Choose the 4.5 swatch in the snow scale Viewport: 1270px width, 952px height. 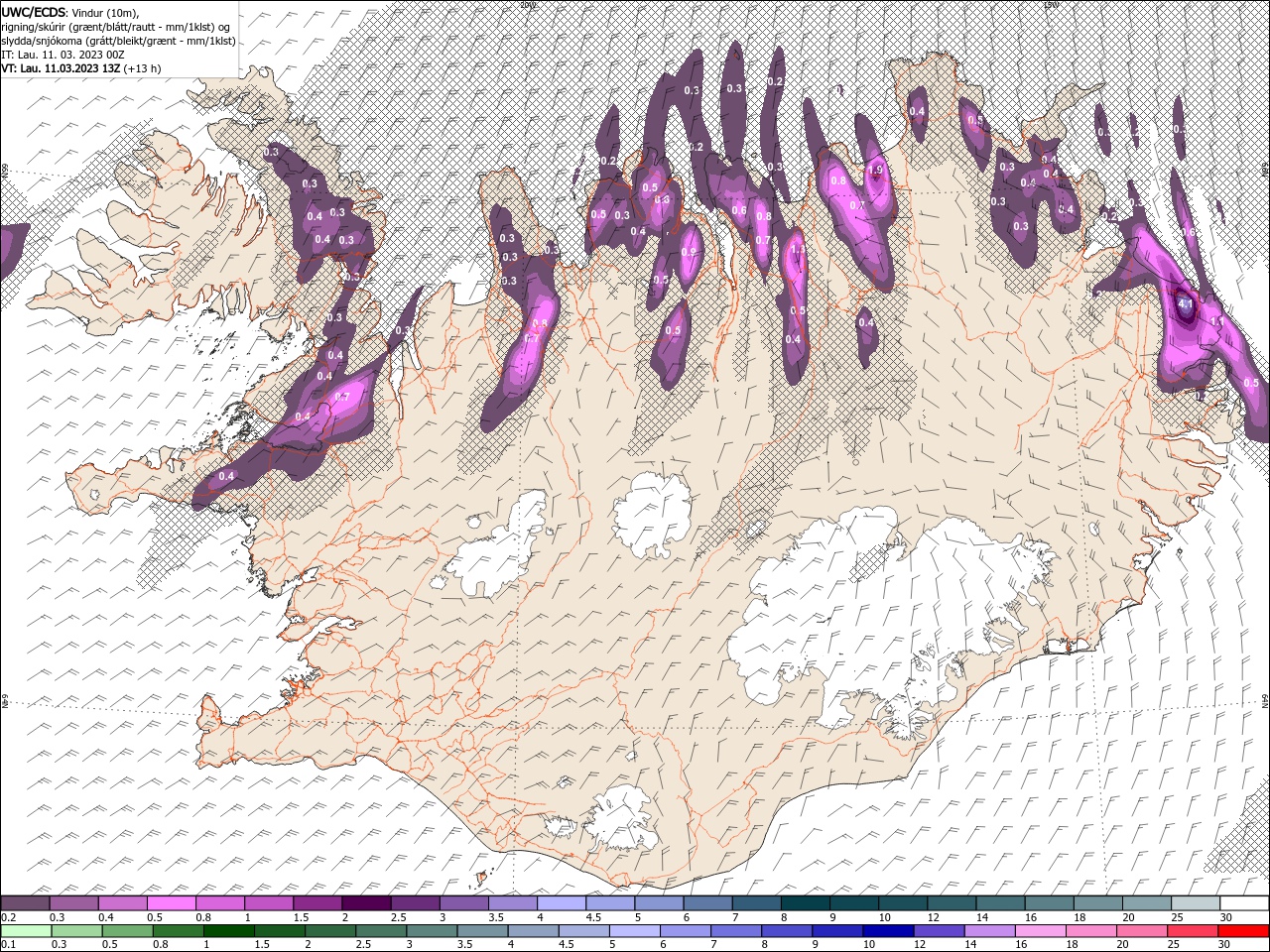click(609, 903)
